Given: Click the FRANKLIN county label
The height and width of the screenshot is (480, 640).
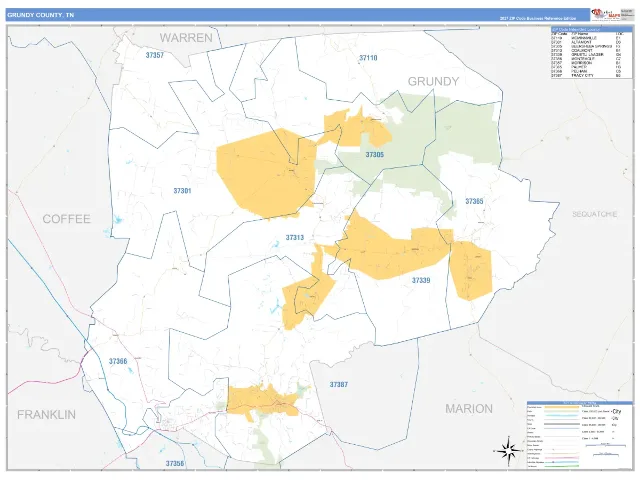Looking at the screenshot, I should (47, 415).
